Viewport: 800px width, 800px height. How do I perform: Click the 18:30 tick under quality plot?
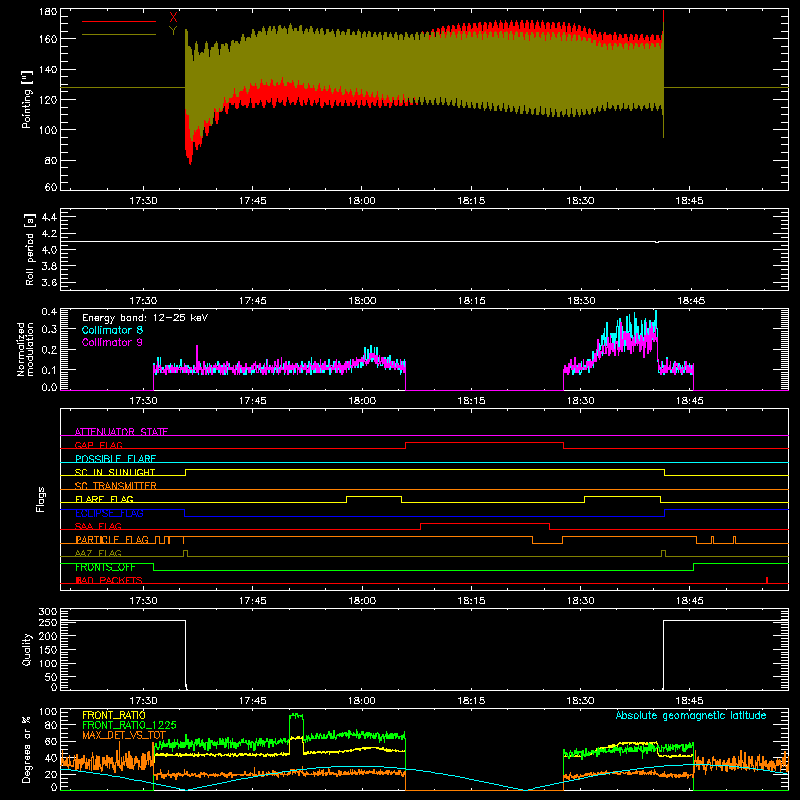click(581, 701)
